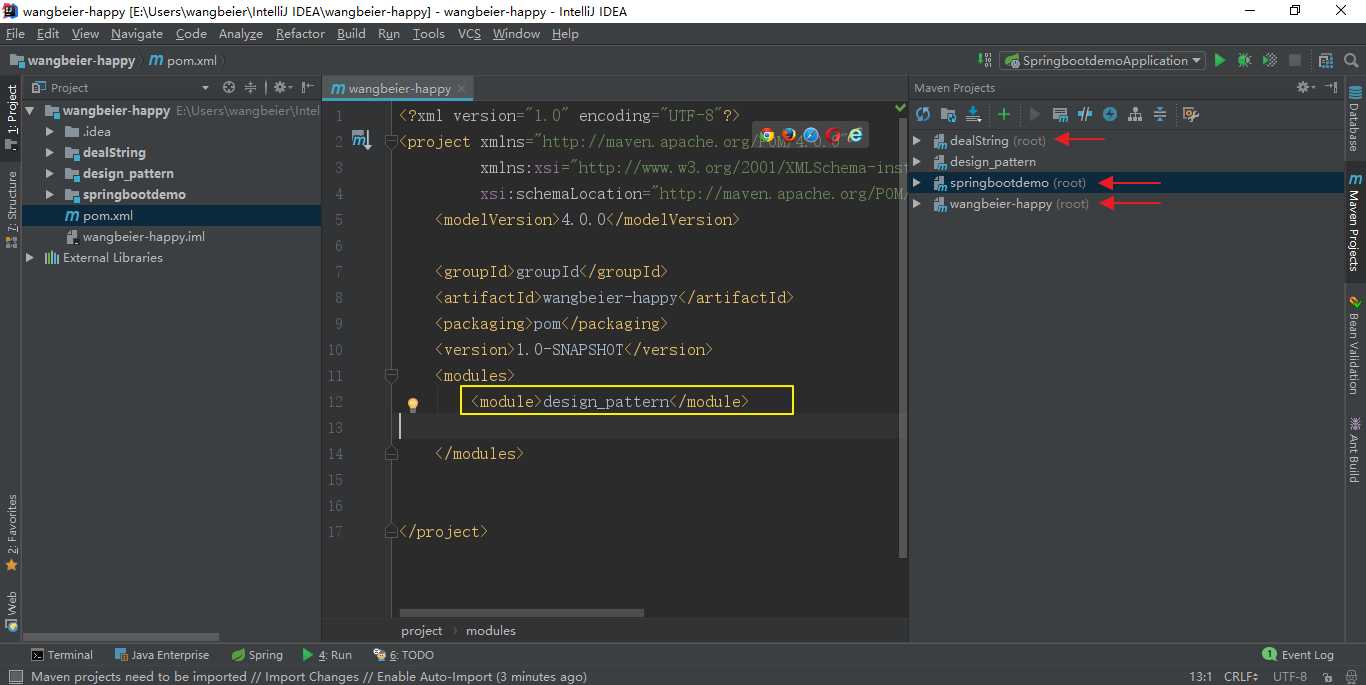Click Scroll from Source icon in Project panel
The height and width of the screenshot is (685, 1366).
pos(229,87)
